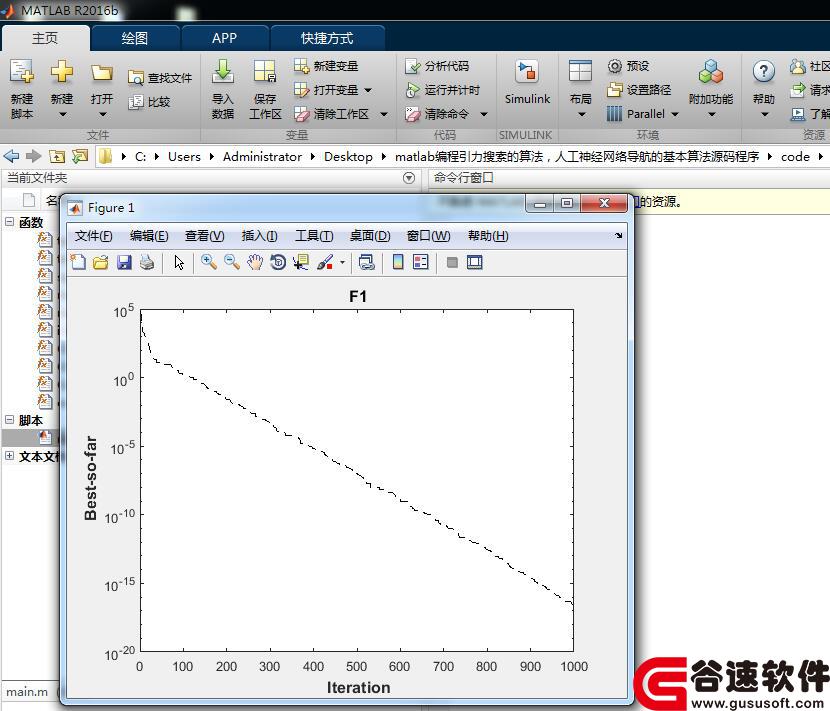Screen dimensions: 830x711
Task: Select the Edit Plot arrow tool
Action: tap(179, 262)
